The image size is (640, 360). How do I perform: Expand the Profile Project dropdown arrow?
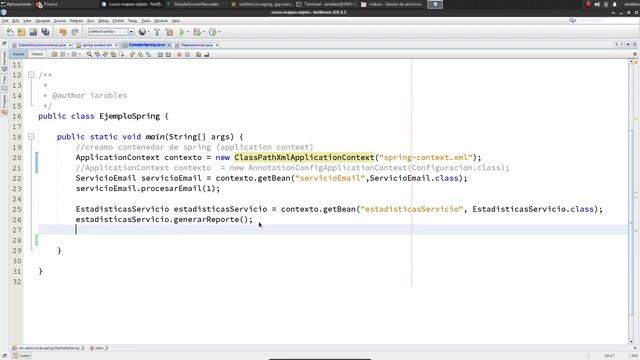click(x=220, y=32)
